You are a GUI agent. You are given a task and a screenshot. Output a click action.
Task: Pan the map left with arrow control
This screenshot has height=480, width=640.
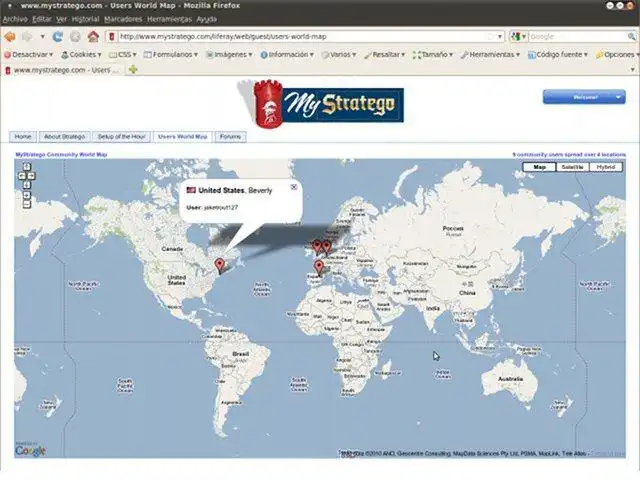click(x=22, y=176)
